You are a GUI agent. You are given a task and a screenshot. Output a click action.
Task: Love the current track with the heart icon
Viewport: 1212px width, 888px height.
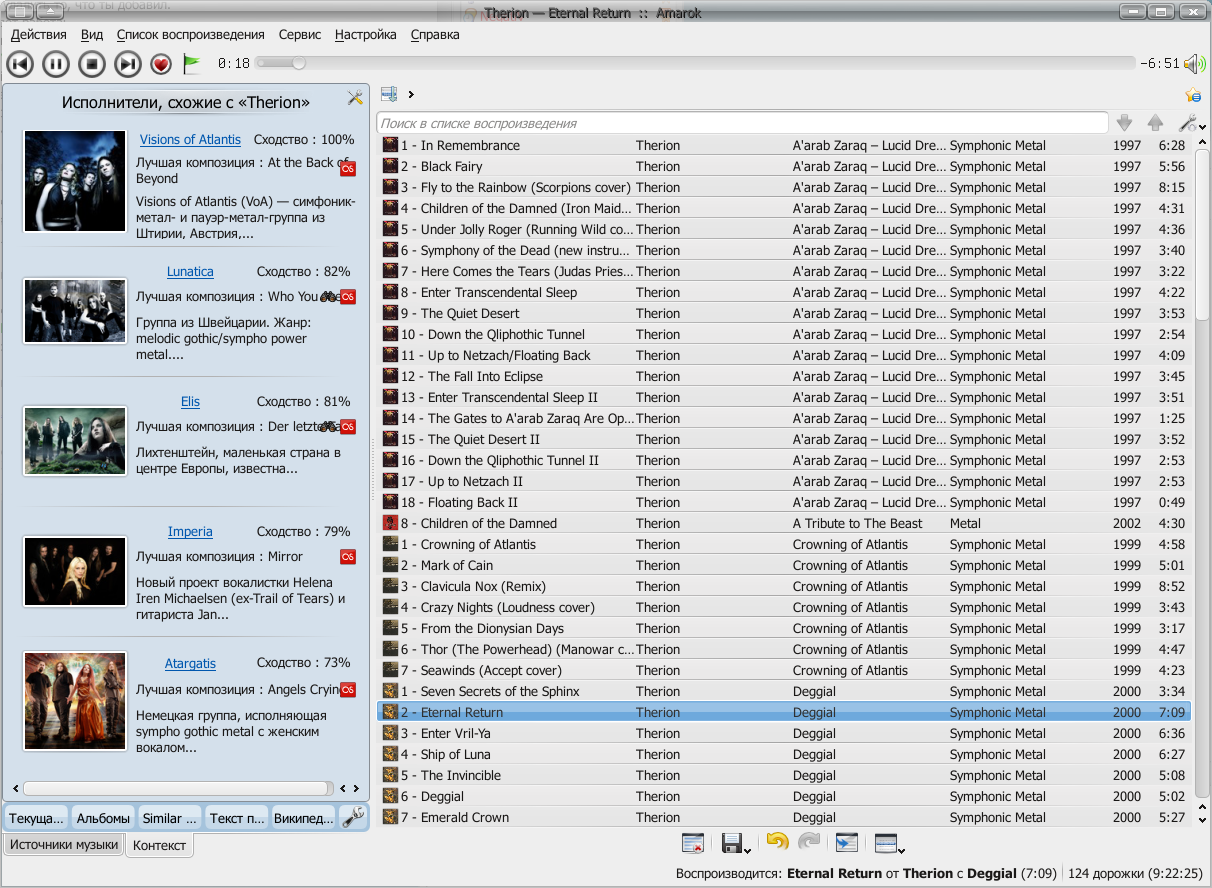pyautogui.click(x=161, y=64)
